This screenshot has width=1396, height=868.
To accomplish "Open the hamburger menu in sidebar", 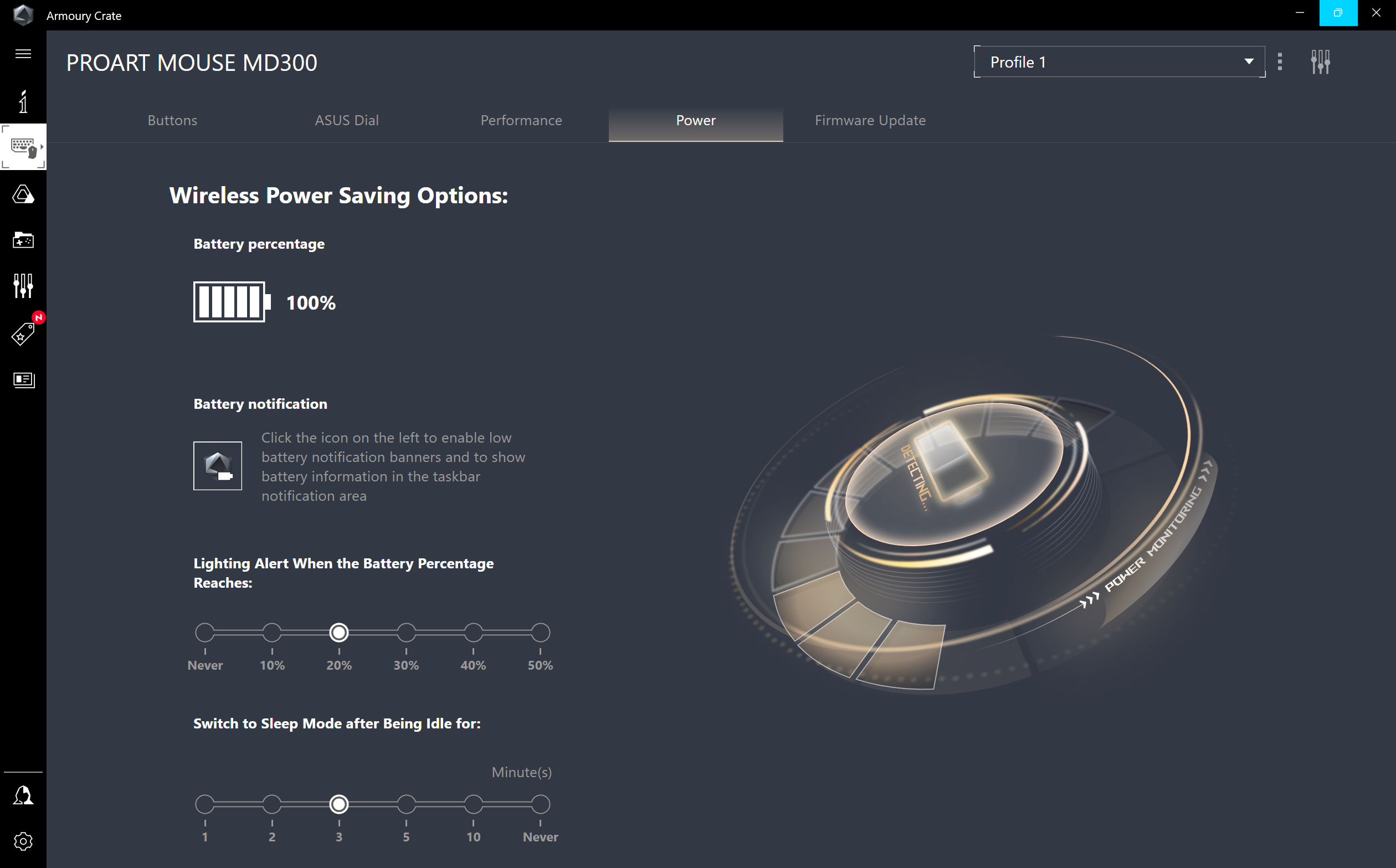I will (x=23, y=54).
